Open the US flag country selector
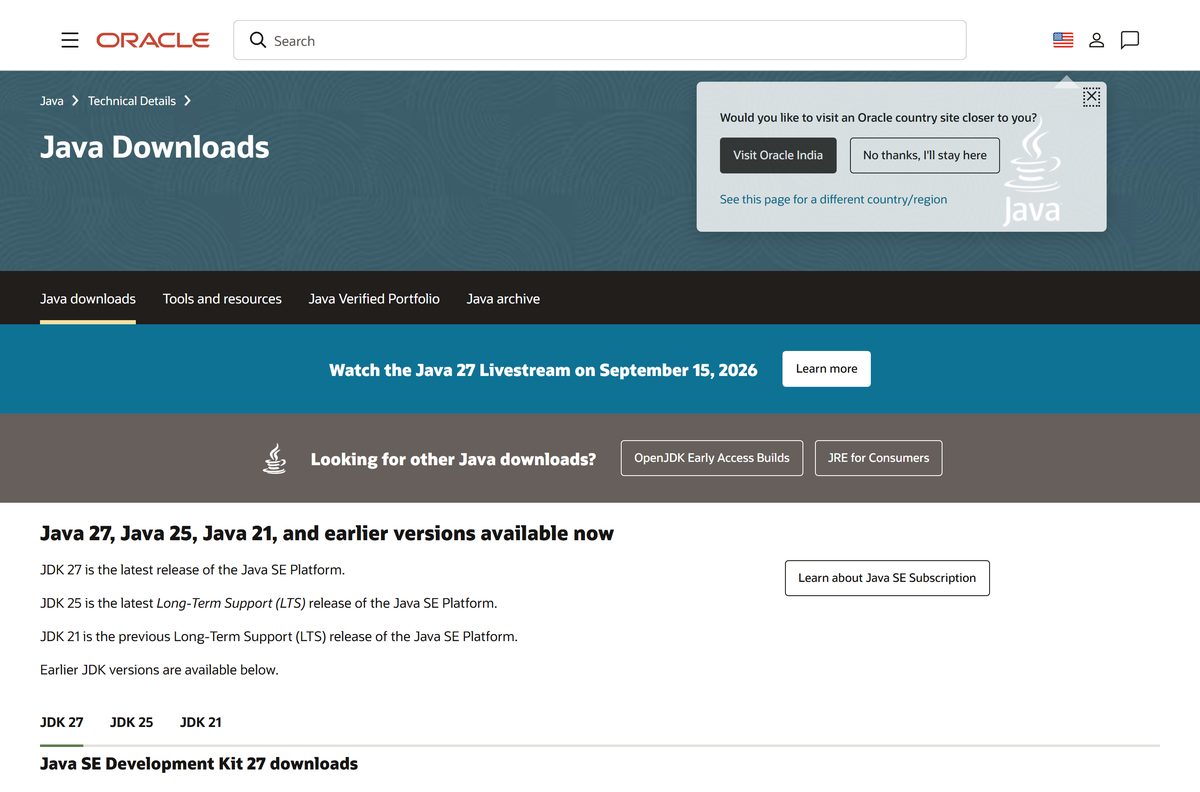The width and height of the screenshot is (1200, 792). pos(1063,40)
